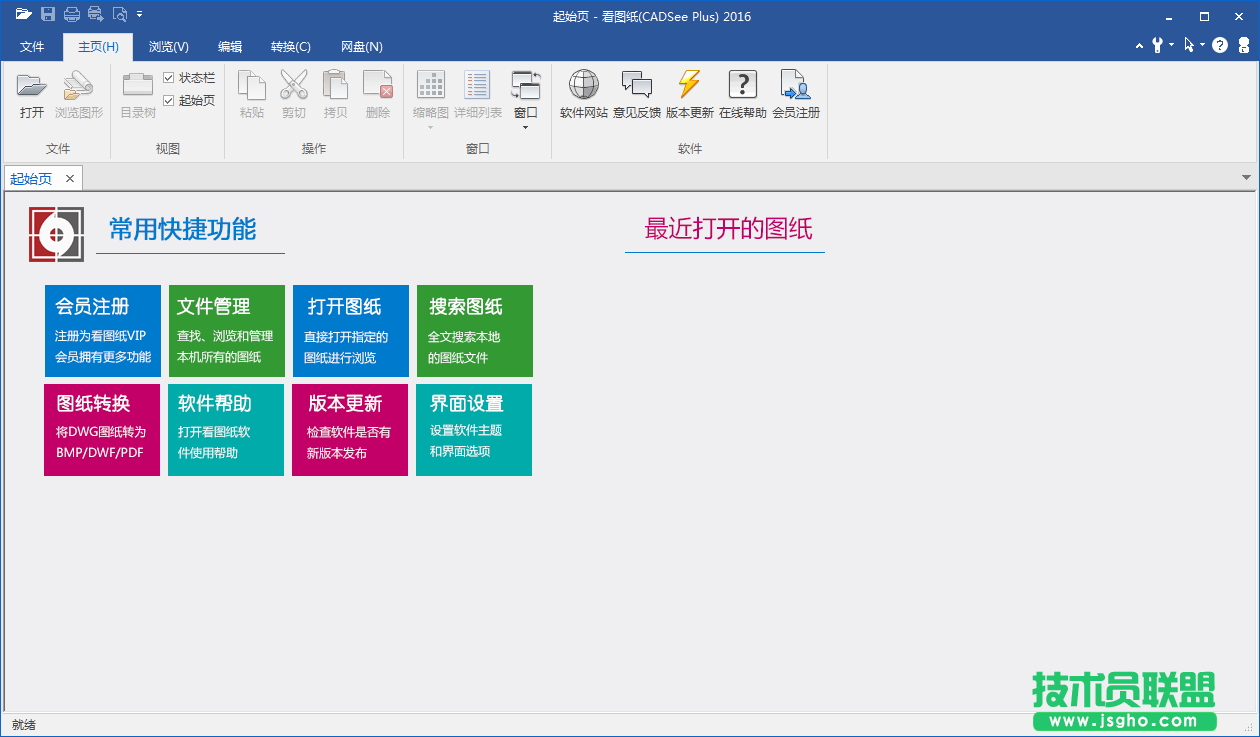Click the 就绪 status bar text

[x=24, y=725]
